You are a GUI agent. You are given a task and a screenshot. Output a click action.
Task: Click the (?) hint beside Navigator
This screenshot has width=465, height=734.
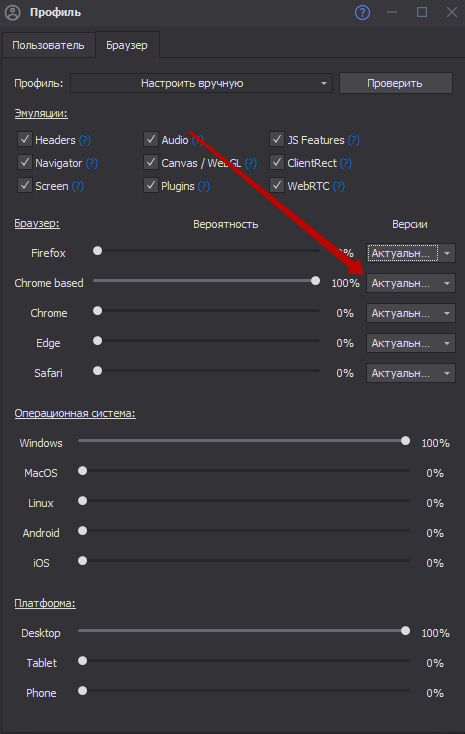92,163
